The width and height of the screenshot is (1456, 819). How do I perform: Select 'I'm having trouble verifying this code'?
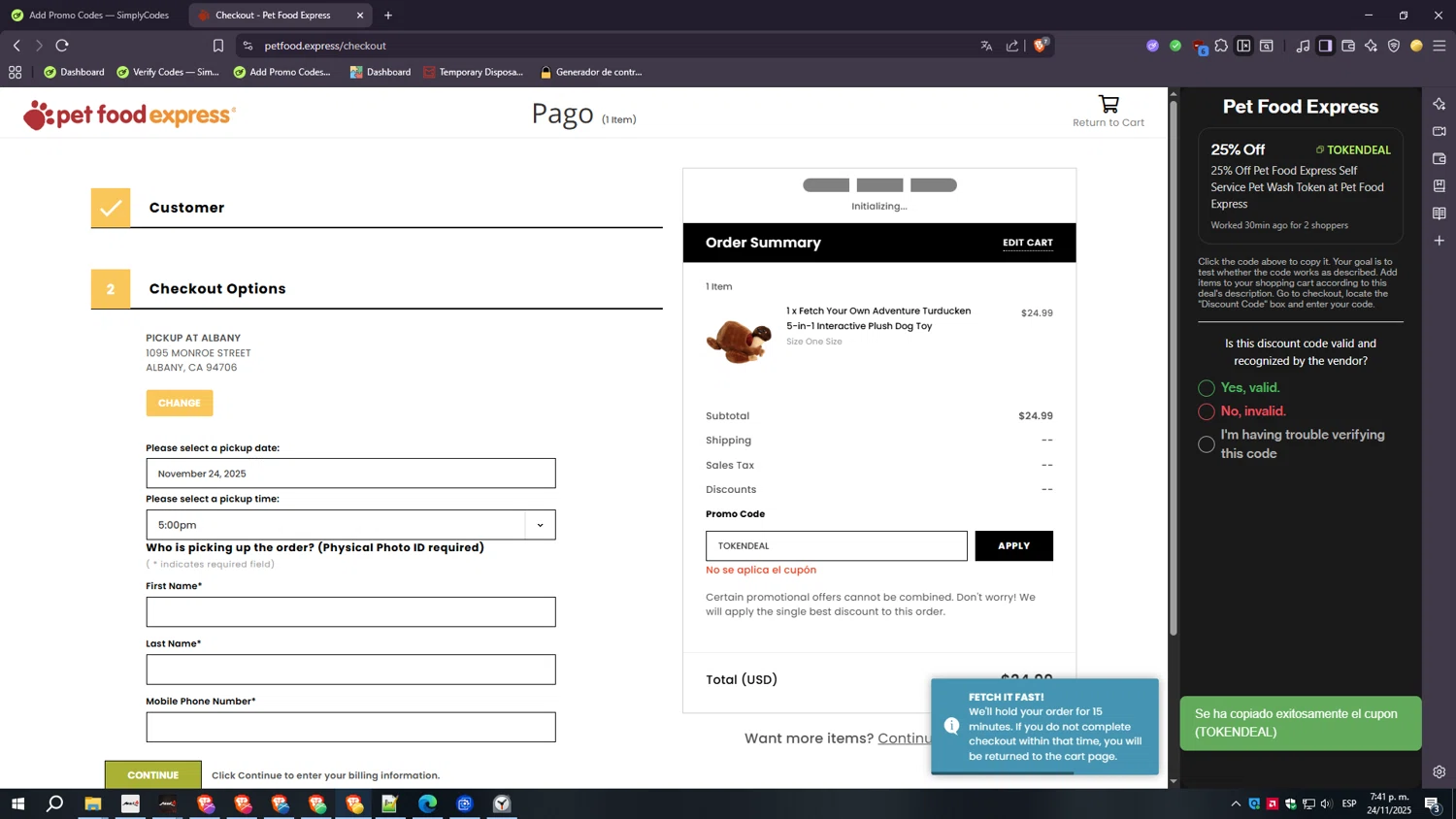1207,444
